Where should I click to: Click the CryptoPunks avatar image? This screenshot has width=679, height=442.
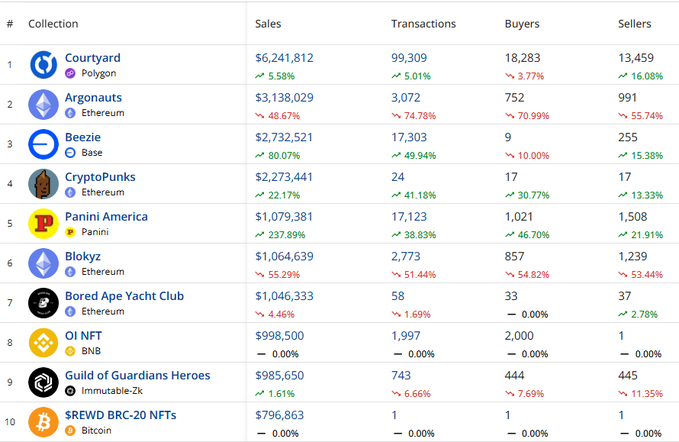43,184
